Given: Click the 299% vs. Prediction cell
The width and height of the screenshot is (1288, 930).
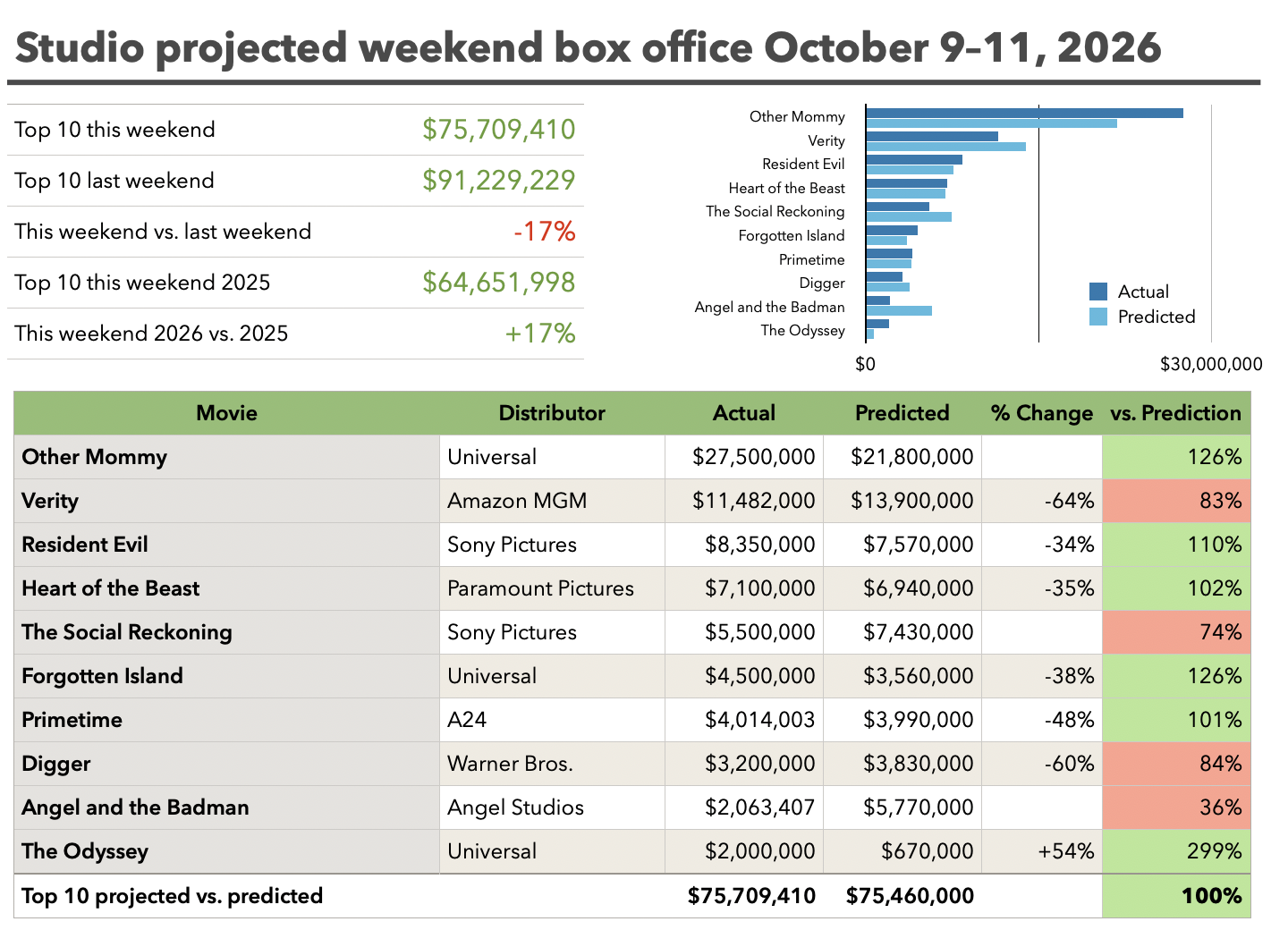Looking at the screenshot, I should tap(1176, 851).
